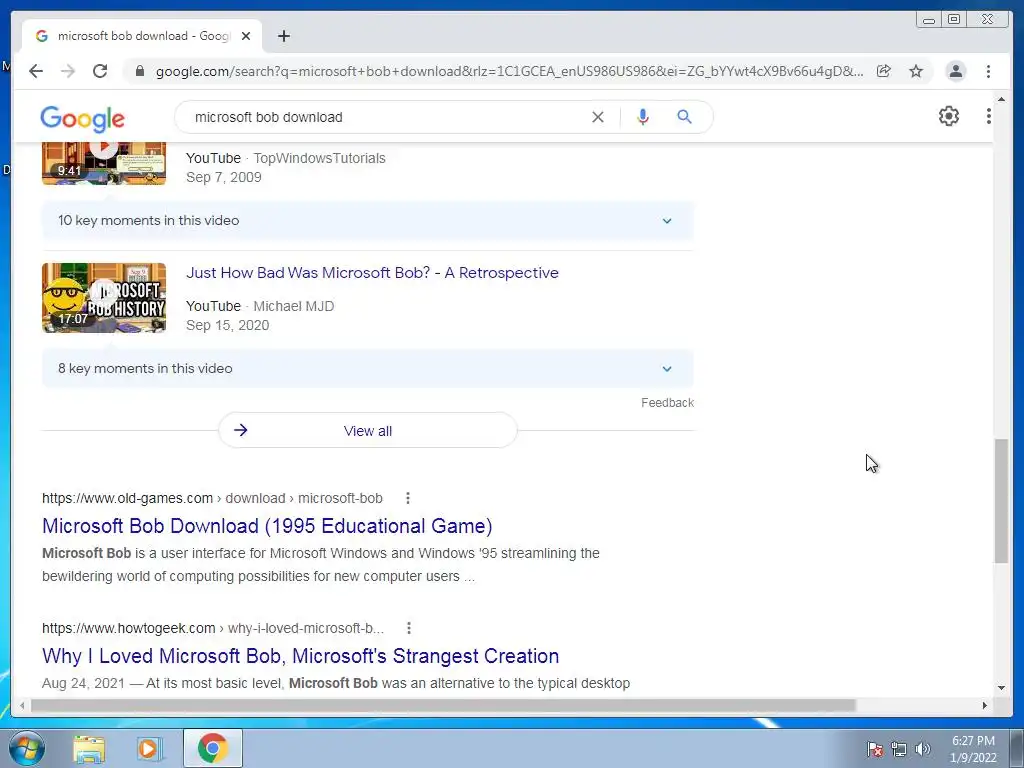The image size is (1024, 768).
Task: Click the scroll up arrow
Action: pyautogui.click(x=1001, y=99)
